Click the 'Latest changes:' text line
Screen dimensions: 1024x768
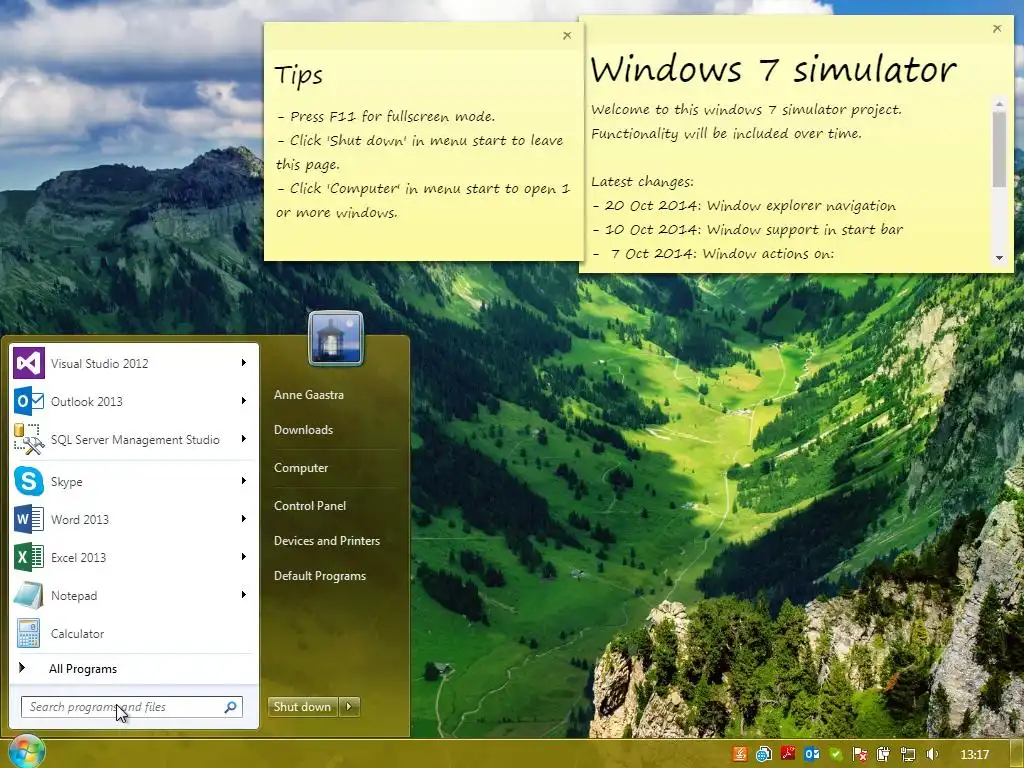(643, 182)
